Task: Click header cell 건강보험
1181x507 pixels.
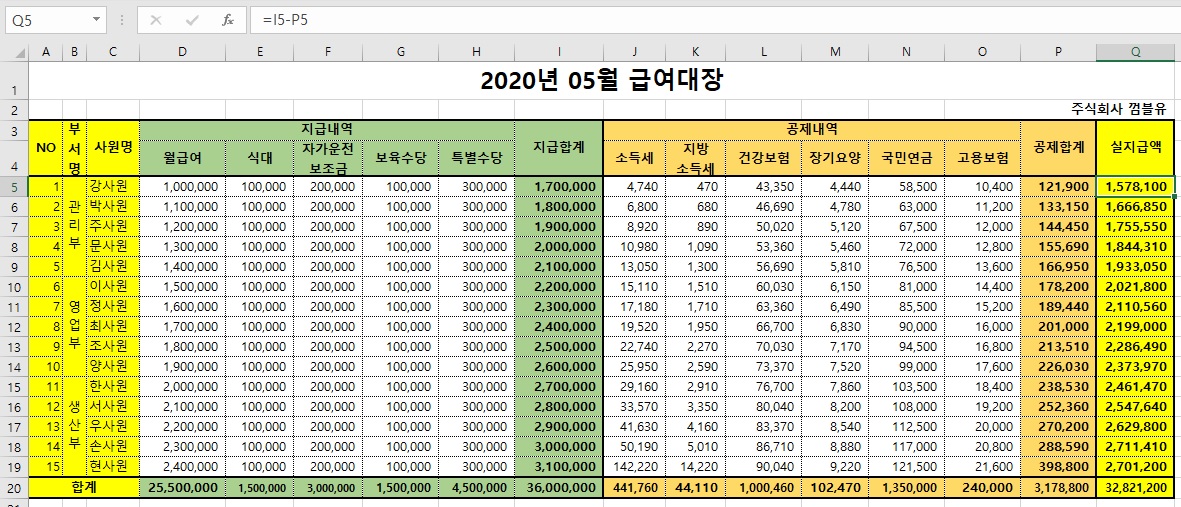Action: click(763, 158)
